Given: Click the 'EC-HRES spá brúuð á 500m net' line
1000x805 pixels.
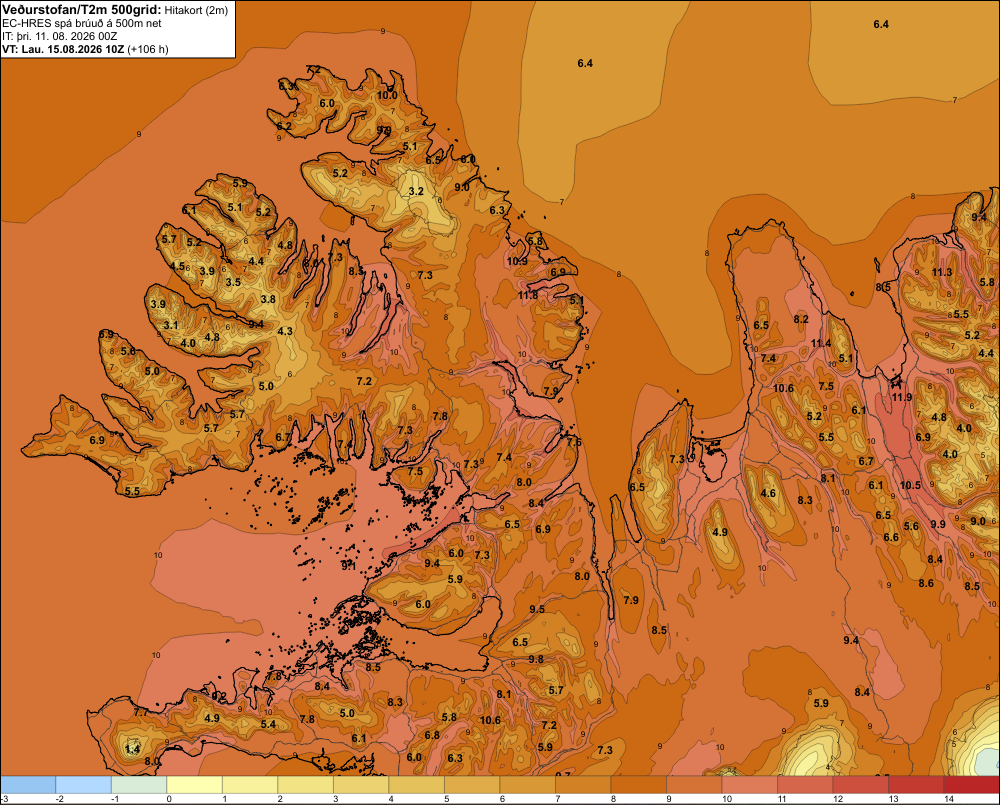Looking at the screenshot, I should click(82, 23).
